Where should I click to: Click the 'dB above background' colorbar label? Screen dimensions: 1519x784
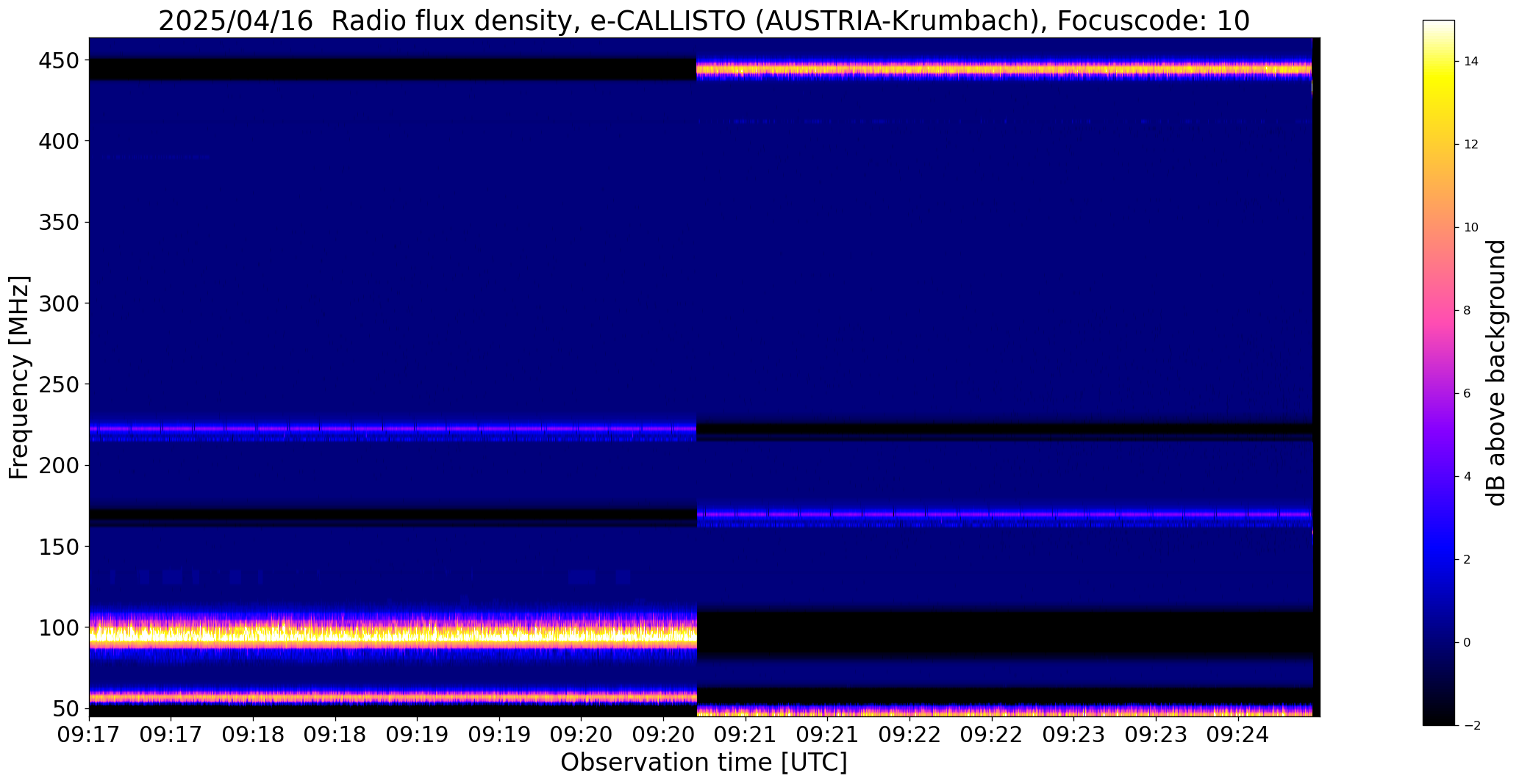coord(1496,373)
